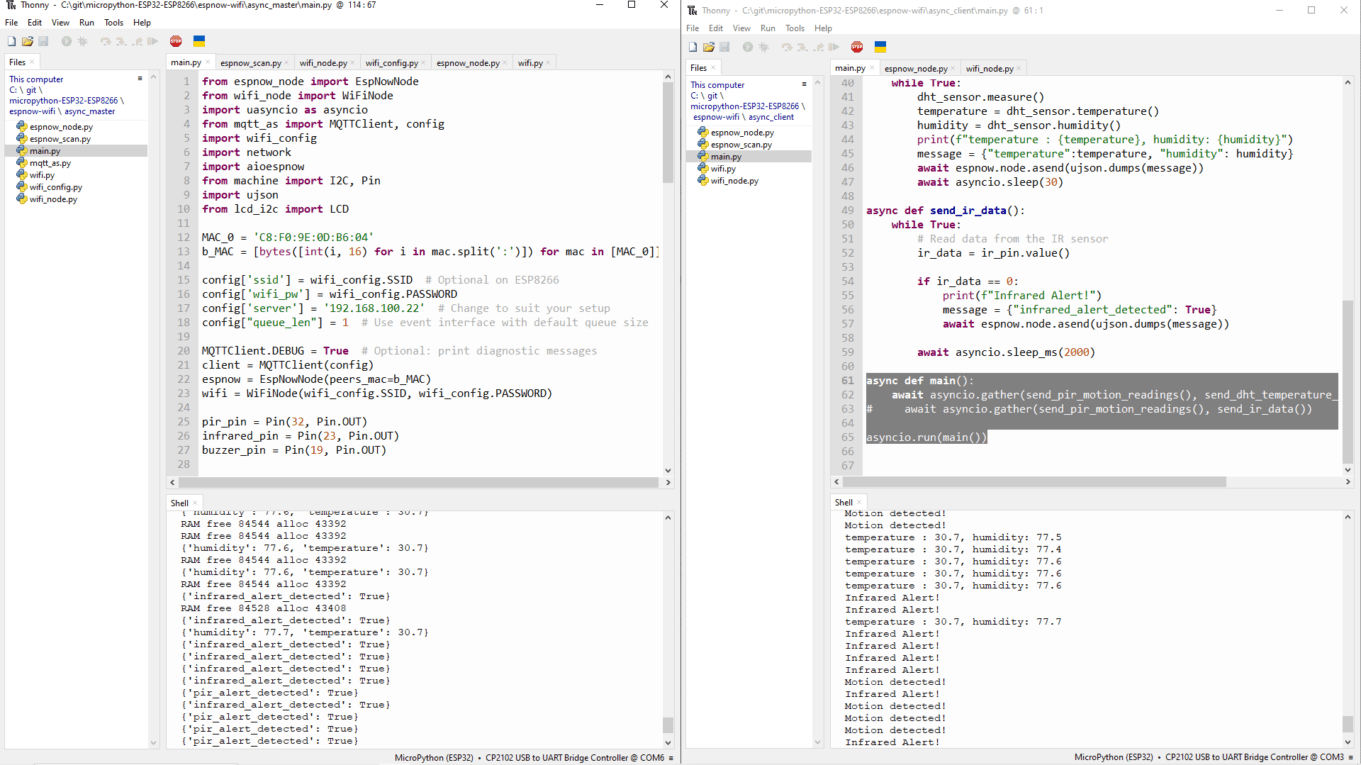Select mqtt_as.py in the Files panel

50,163
